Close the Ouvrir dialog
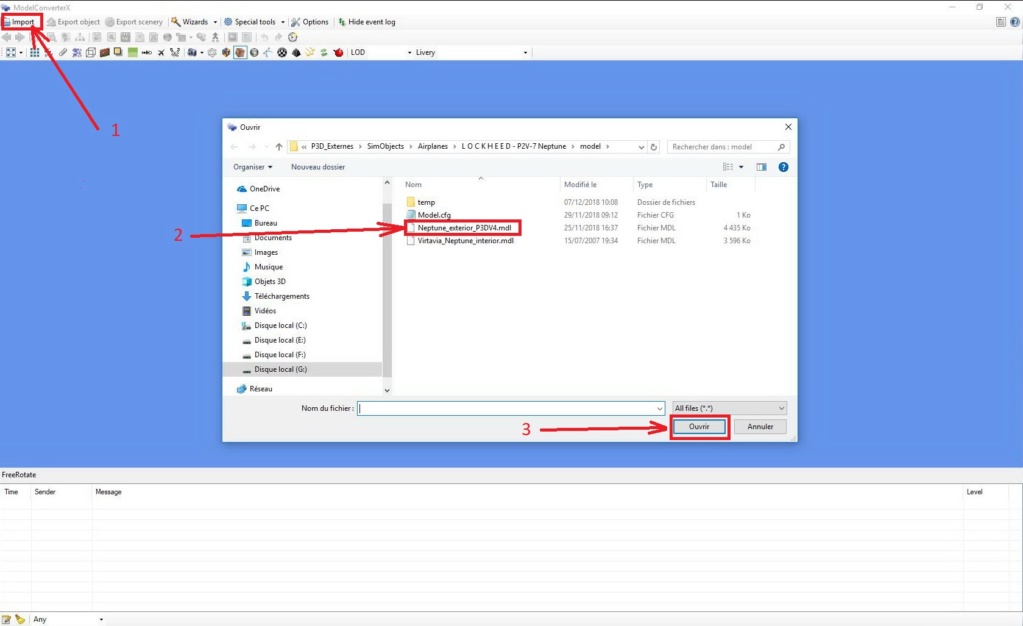Image resolution: width=1023 pixels, height=626 pixels. coord(787,127)
